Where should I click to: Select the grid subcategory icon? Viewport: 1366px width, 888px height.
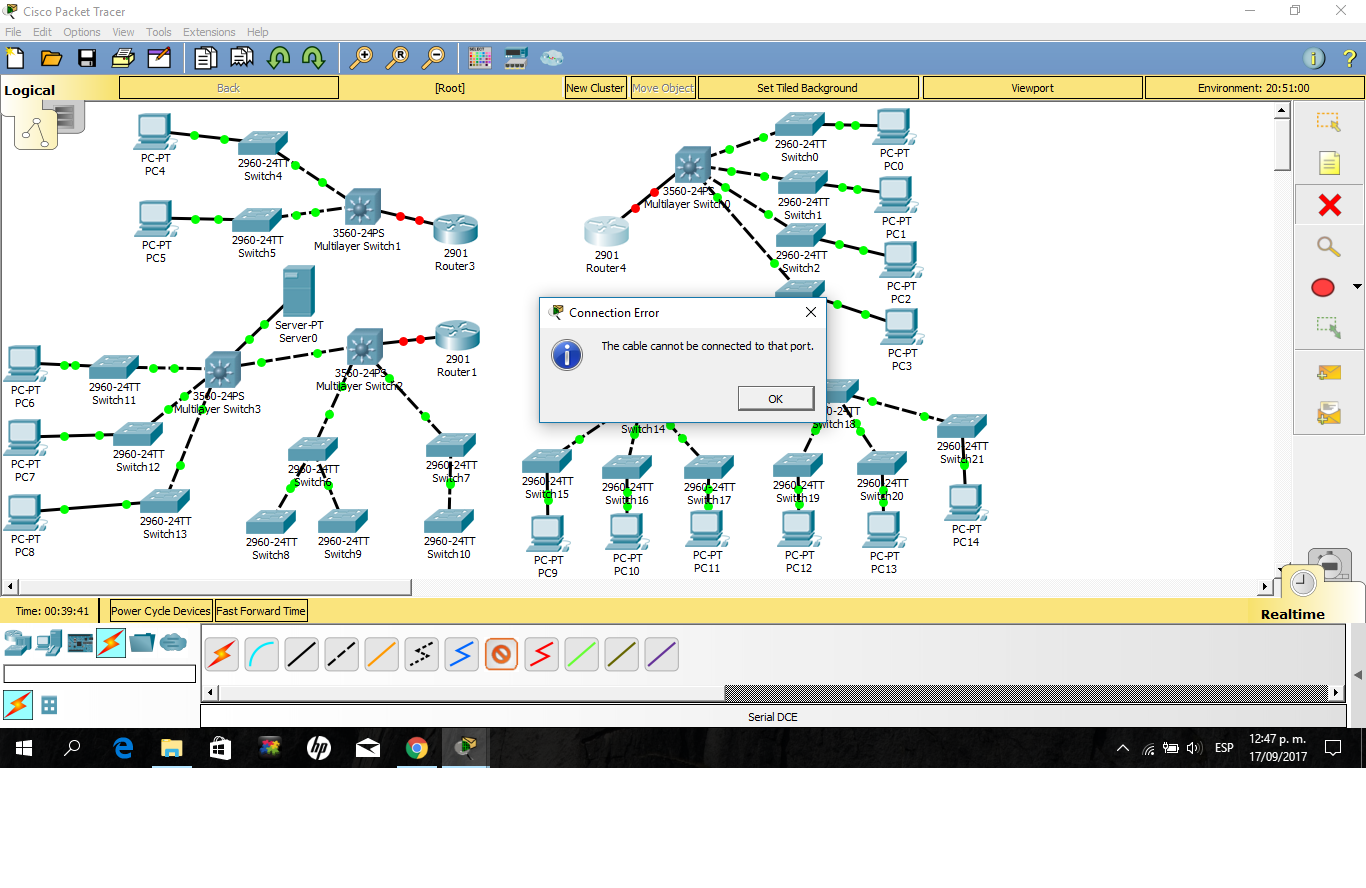49,705
